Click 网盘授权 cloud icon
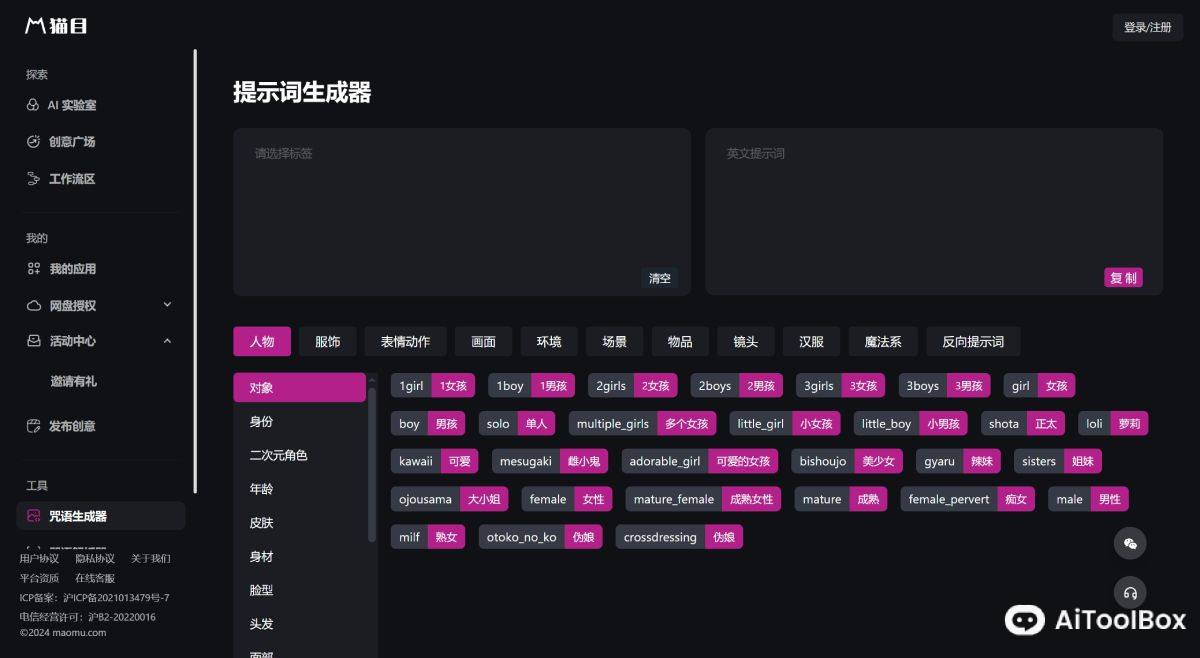Viewport: 1200px width, 658px height. pos(33,305)
